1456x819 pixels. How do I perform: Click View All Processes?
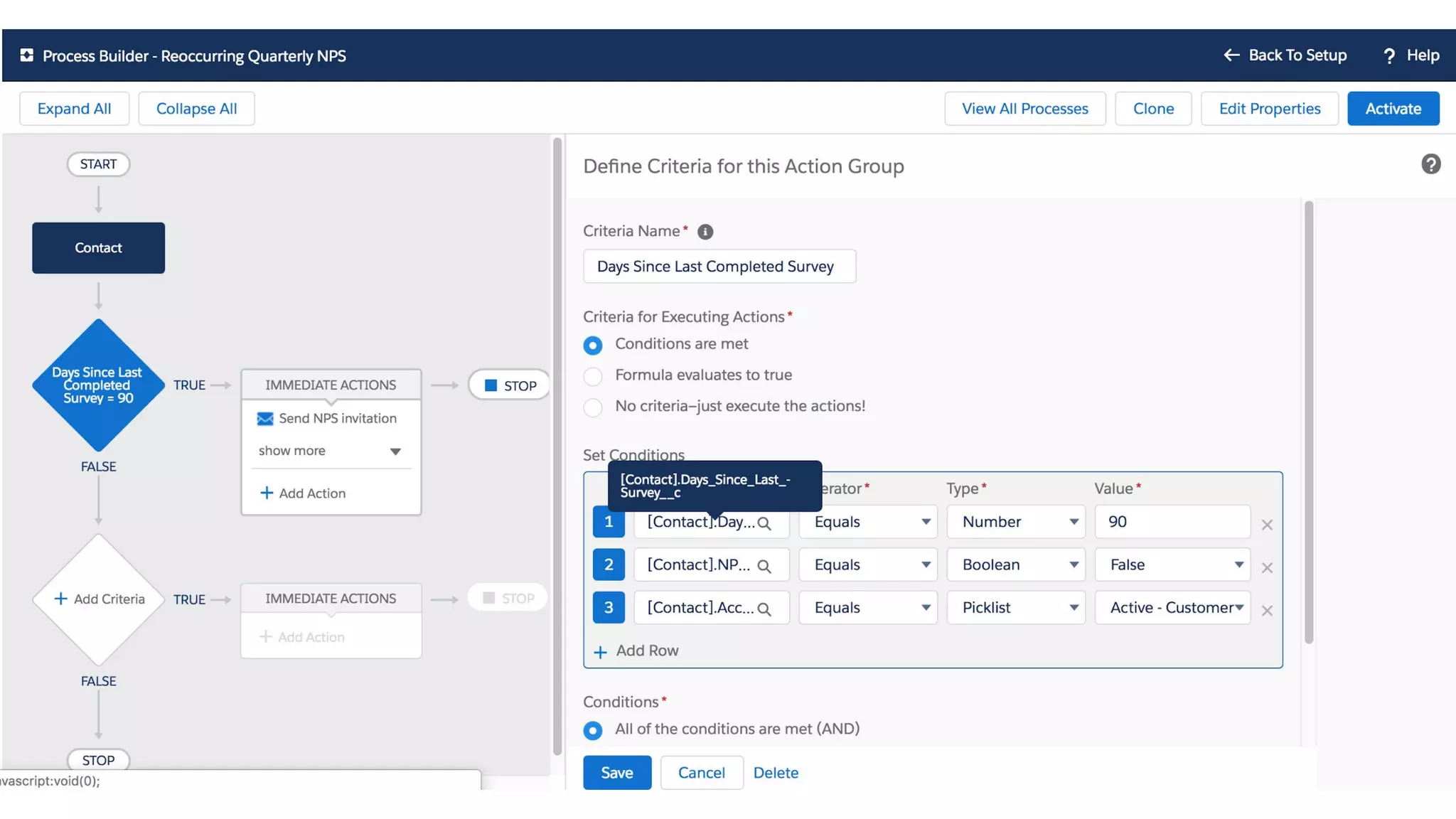click(x=1025, y=109)
